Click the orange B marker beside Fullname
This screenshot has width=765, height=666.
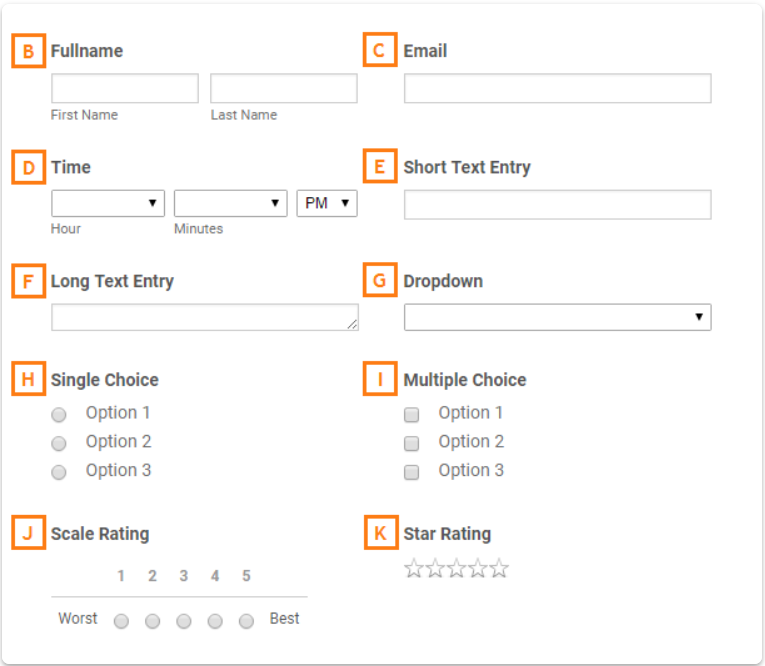[x=29, y=51]
